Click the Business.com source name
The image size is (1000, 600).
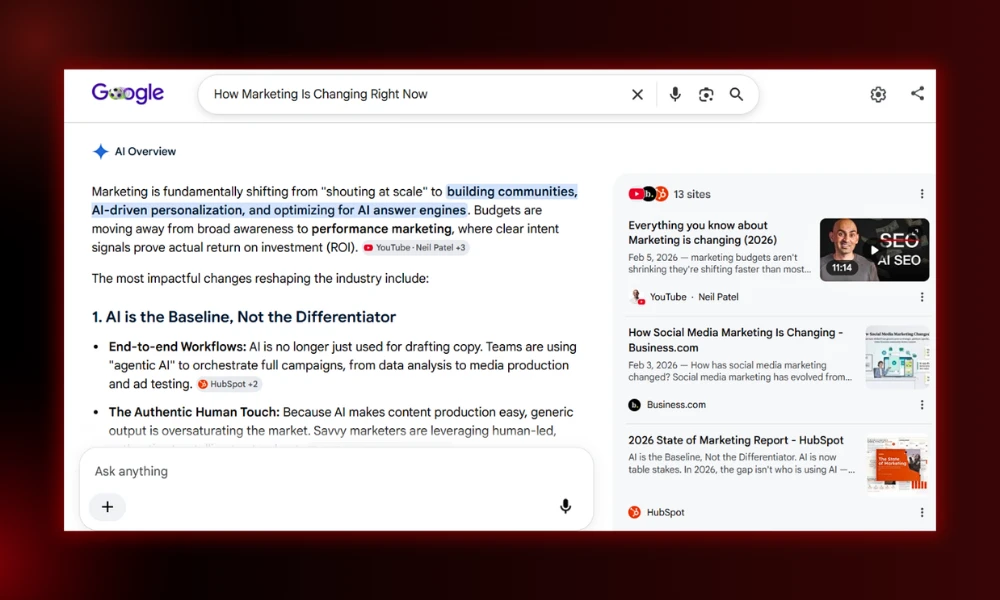pyautogui.click(x=676, y=405)
